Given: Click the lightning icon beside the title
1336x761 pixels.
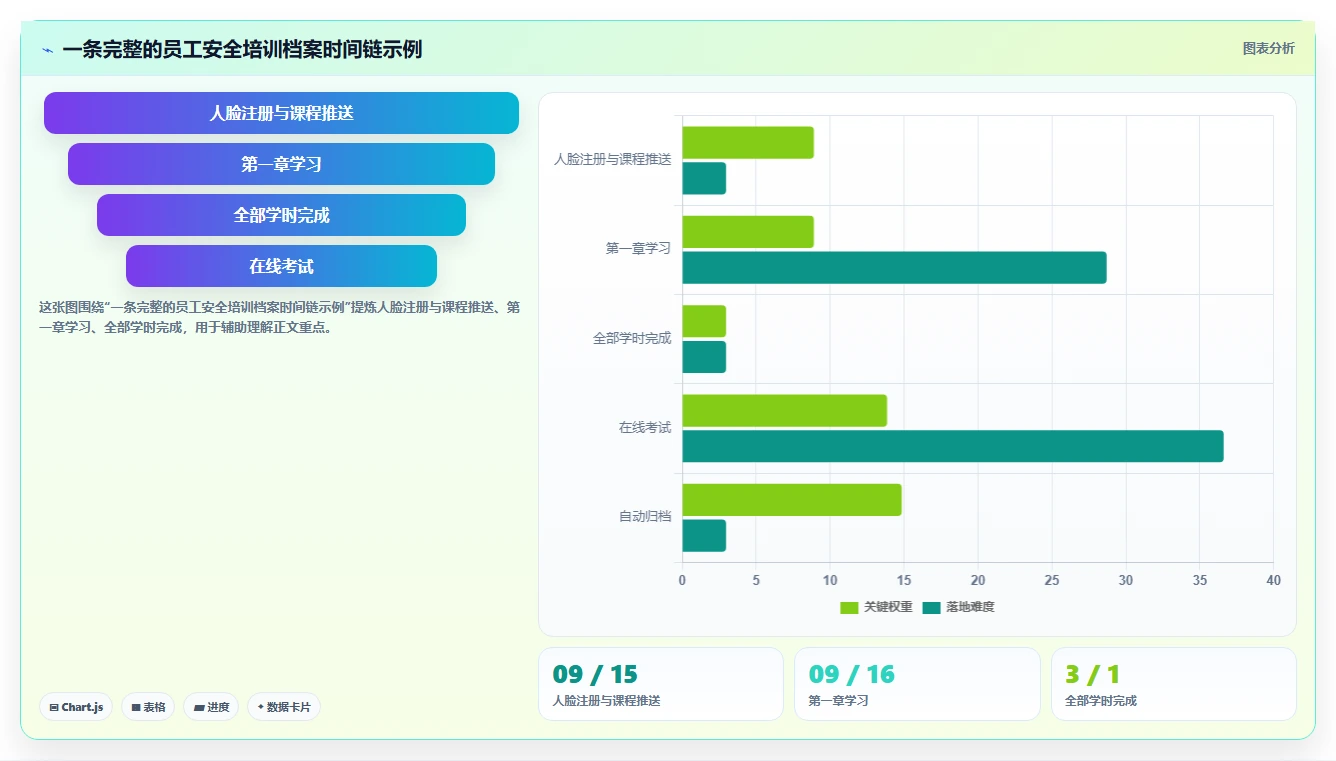Looking at the screenshot, I should [x=47, y=50].
